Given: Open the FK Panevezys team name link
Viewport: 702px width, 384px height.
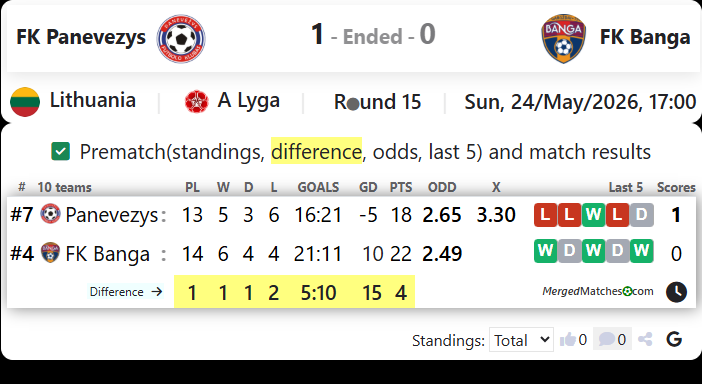Looking at the screenshot, I should [81, 37].
